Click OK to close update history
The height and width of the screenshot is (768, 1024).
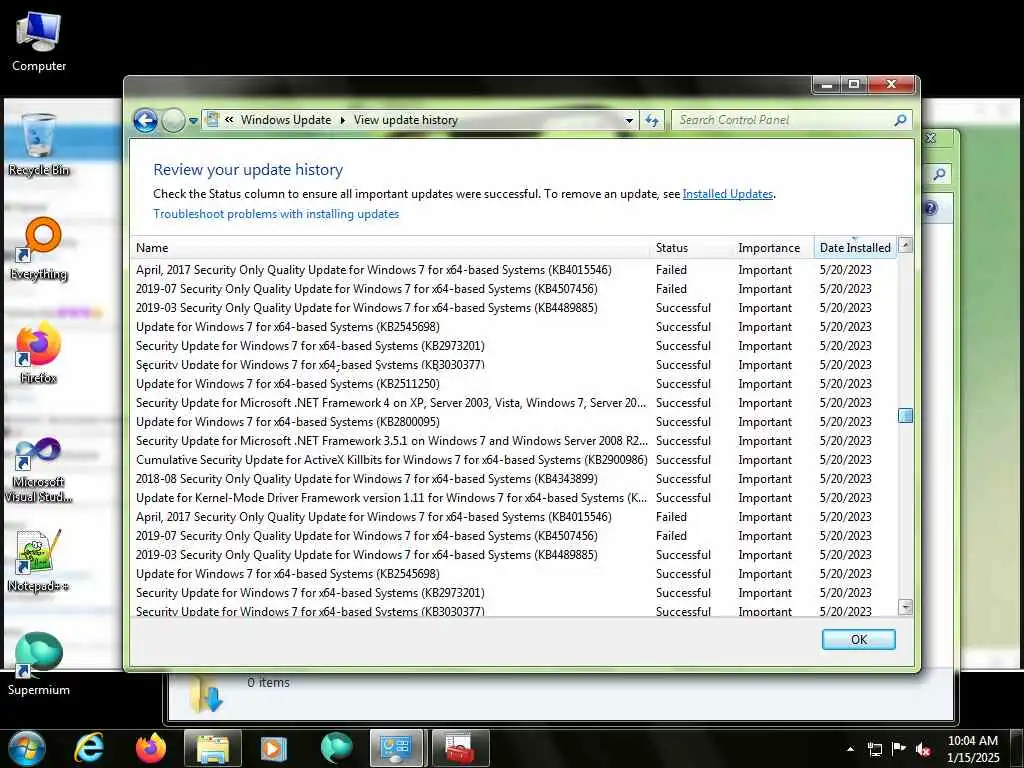coord(858,639)
